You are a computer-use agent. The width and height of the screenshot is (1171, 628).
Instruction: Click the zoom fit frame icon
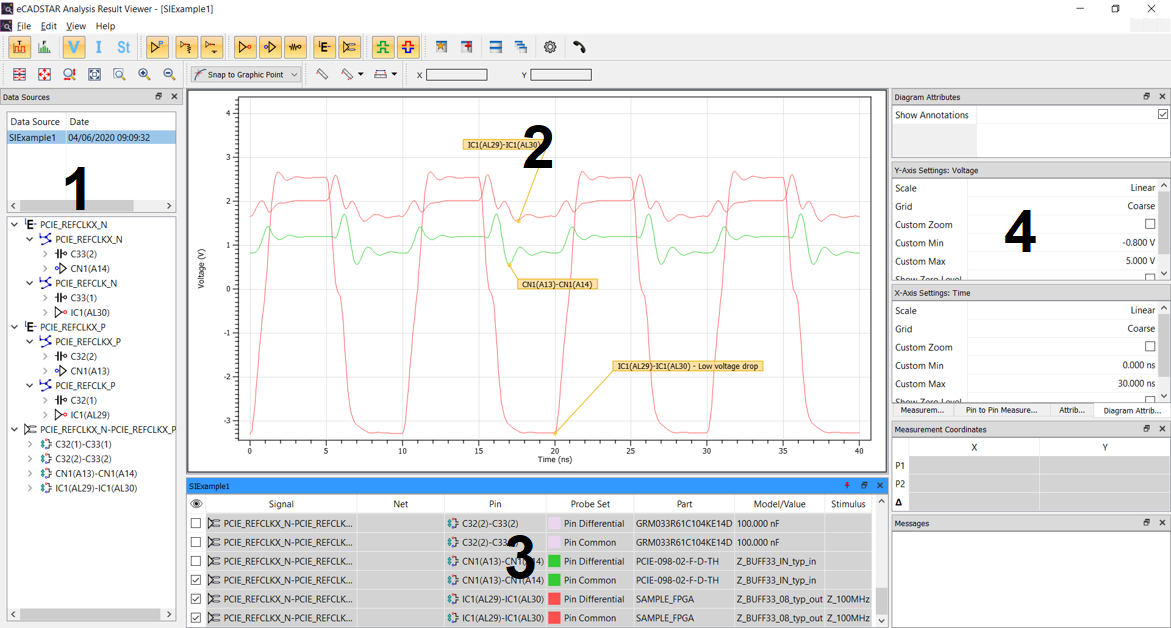[x=94, y=75]
